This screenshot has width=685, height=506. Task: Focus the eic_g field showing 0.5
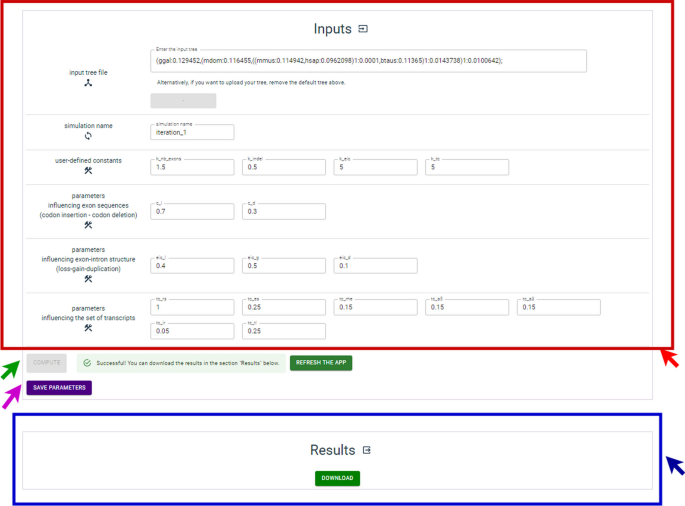[x=284, y=266]
